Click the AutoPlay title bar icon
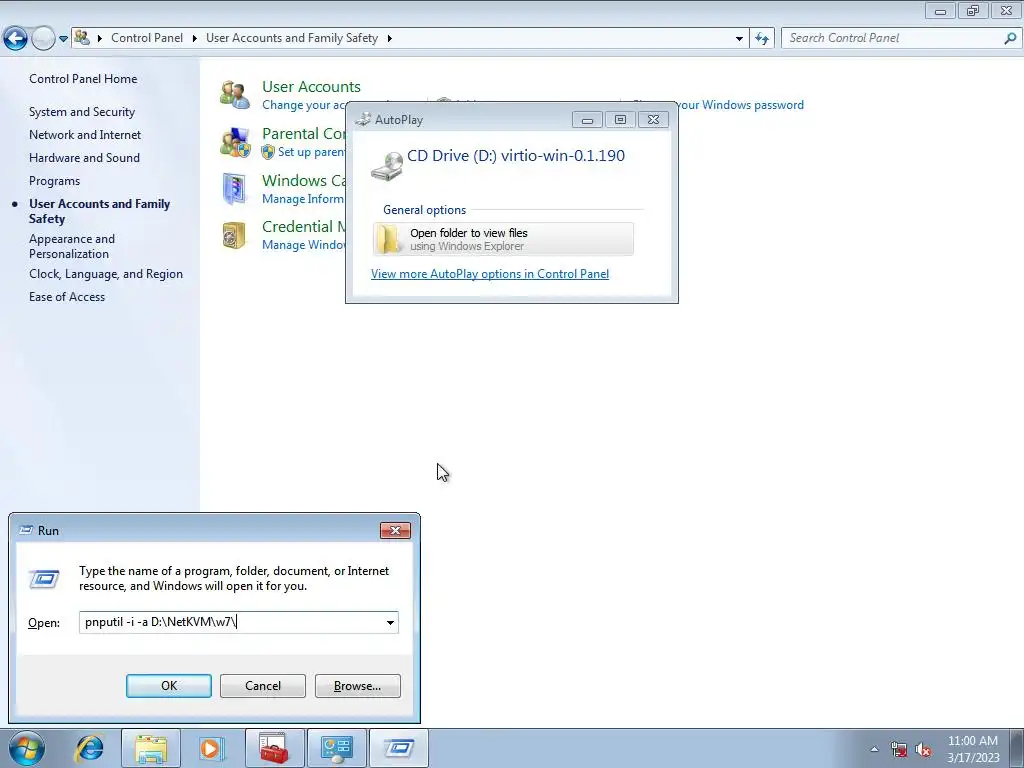The image size is (1024, 768). (362, 120)
